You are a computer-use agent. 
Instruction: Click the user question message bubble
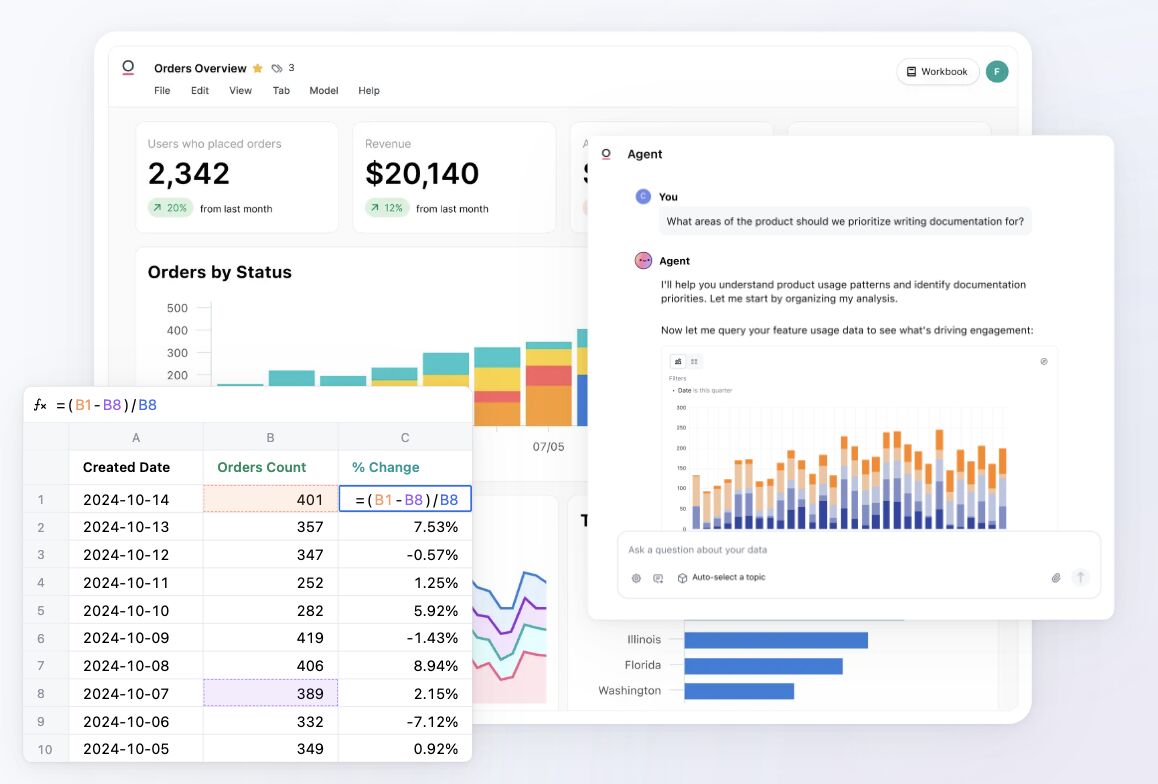pos(845,221)
